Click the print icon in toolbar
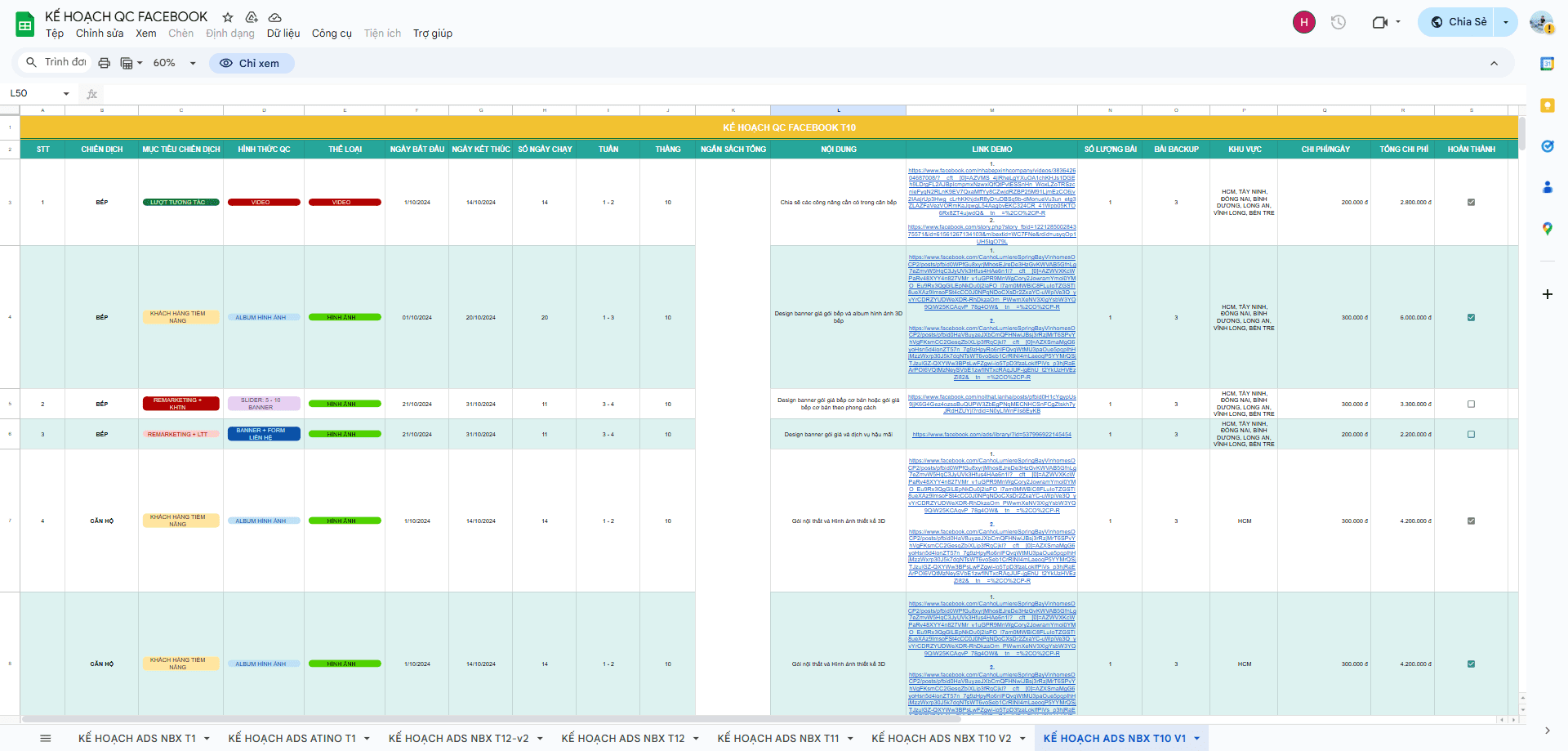 point(104,63)
